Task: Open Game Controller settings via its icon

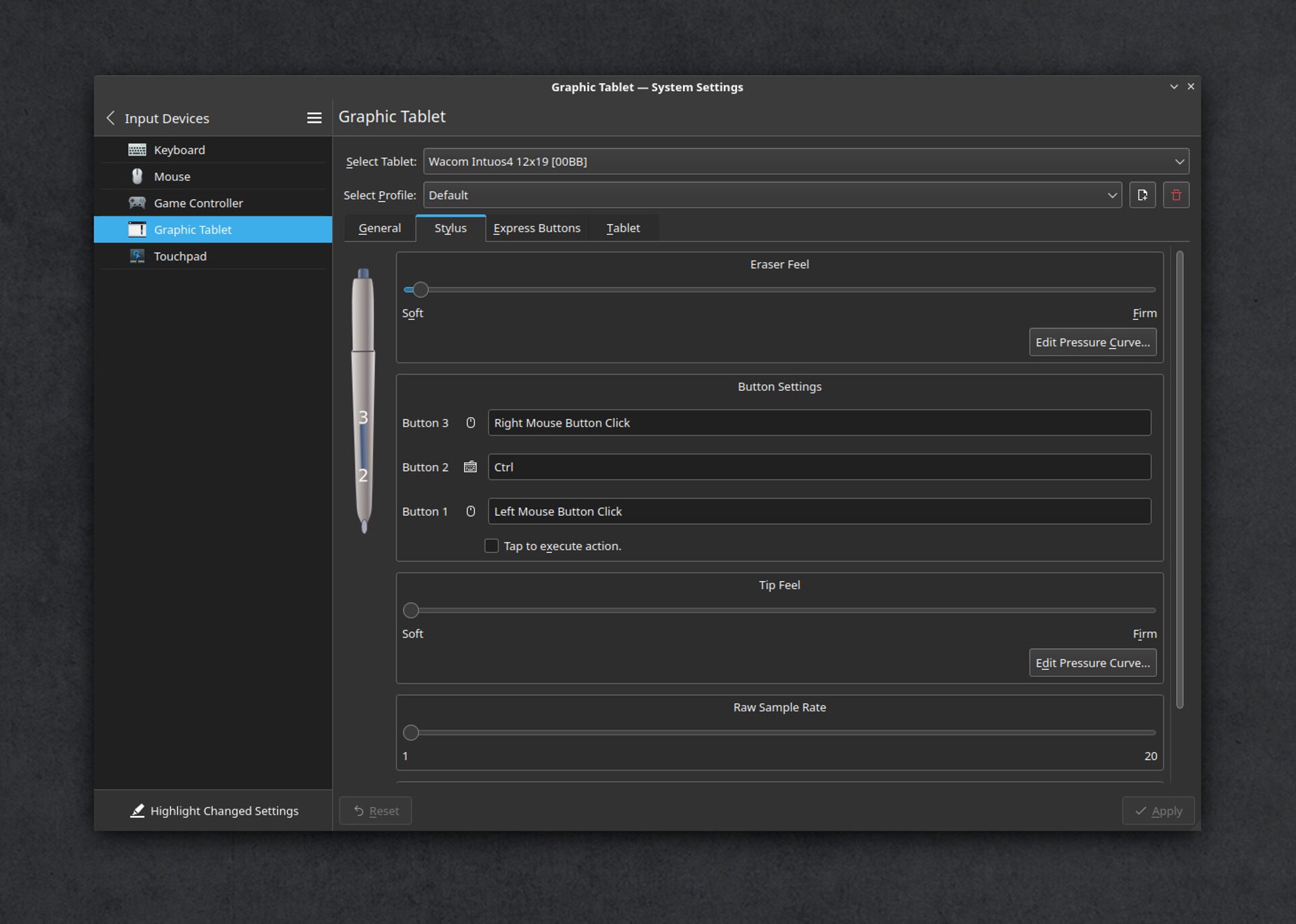Action: (x=137, y=202)
